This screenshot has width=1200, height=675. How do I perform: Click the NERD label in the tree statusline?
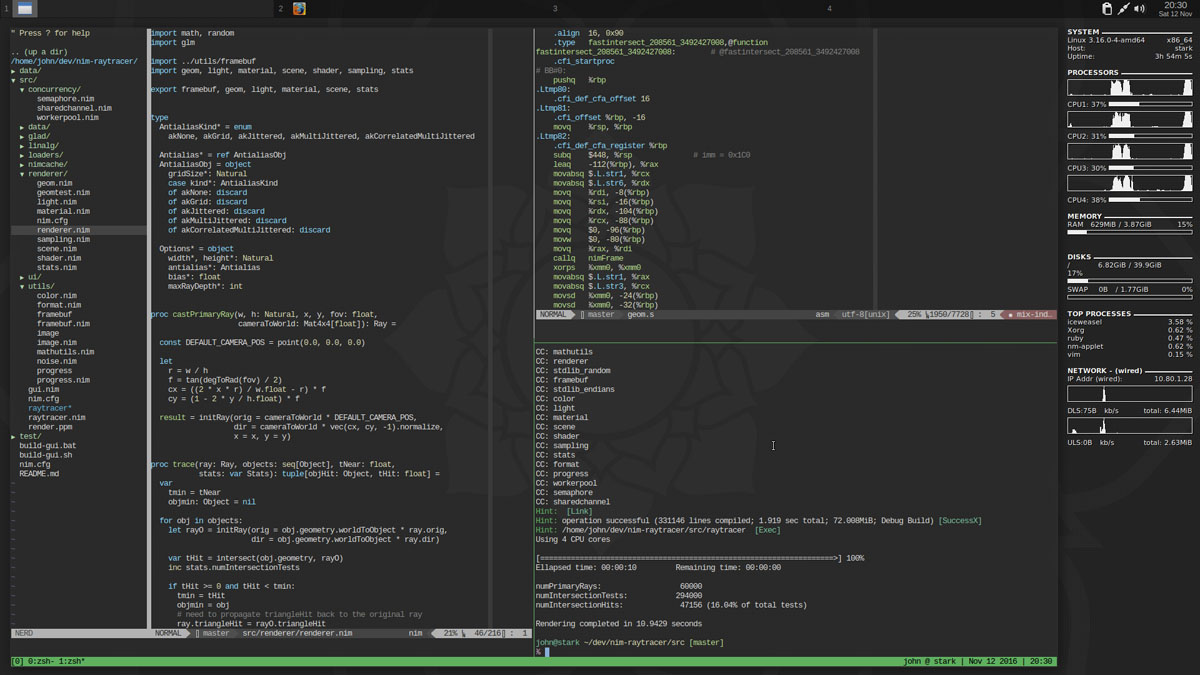(22, 633)
